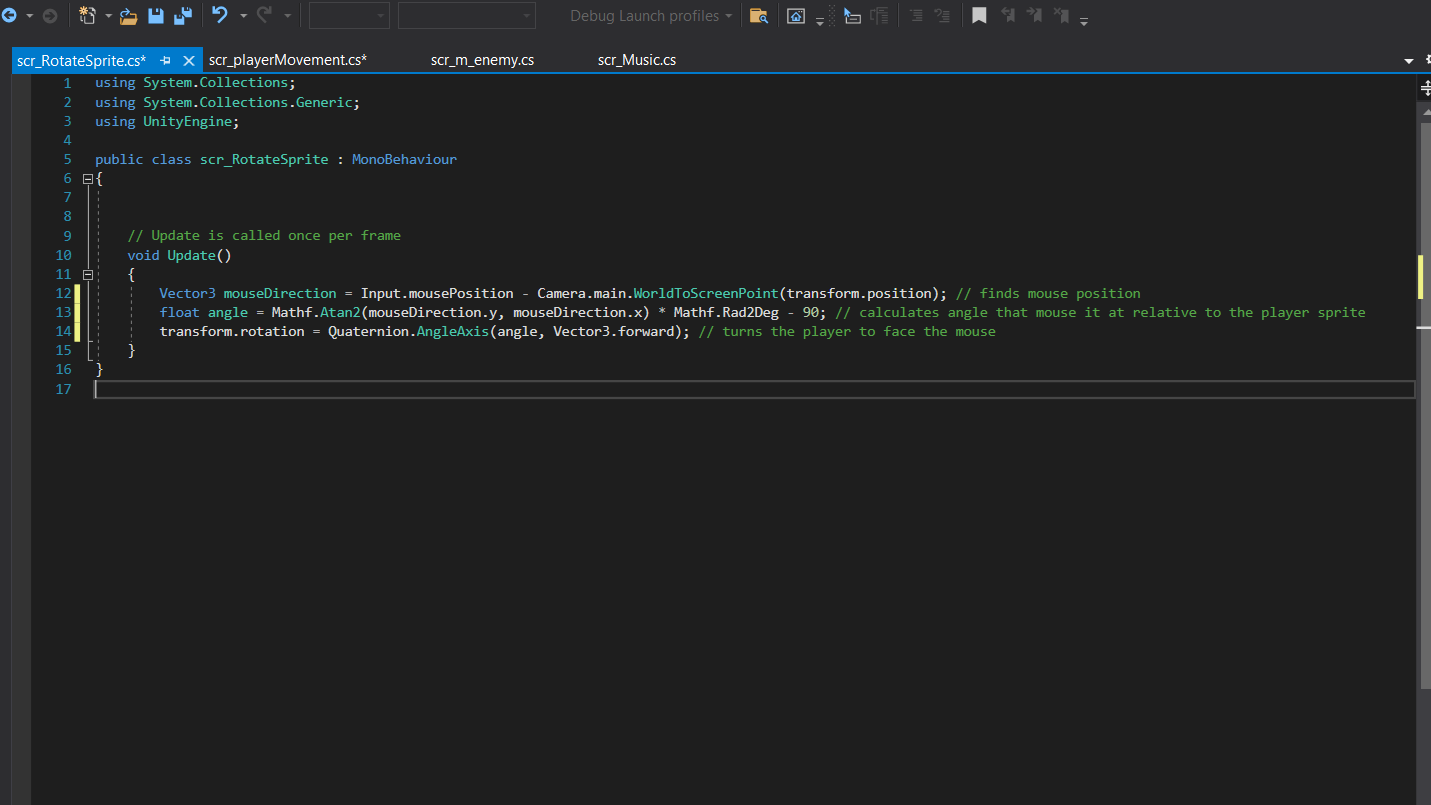Viewport: 1431px width, 805px height.
Task: Switch to the scr_playerMovement.cs tab
Action: (288, 60)
